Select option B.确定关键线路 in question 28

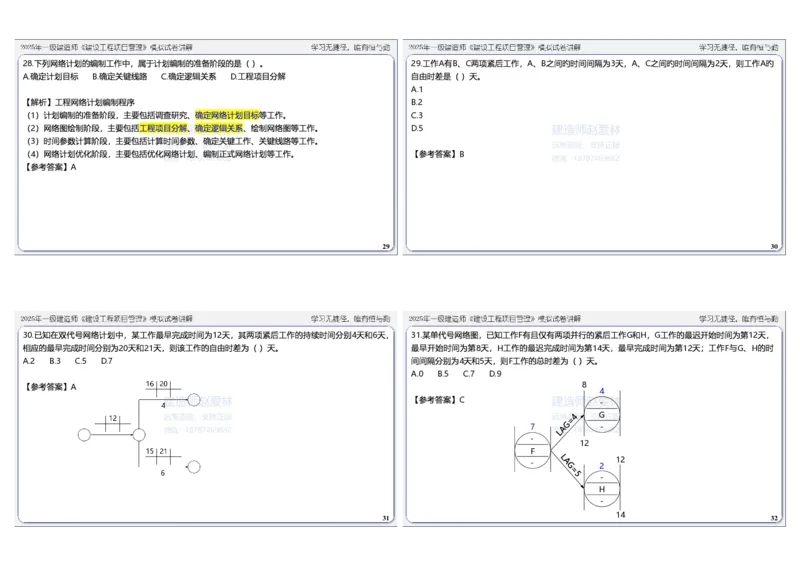pos(119,76)
